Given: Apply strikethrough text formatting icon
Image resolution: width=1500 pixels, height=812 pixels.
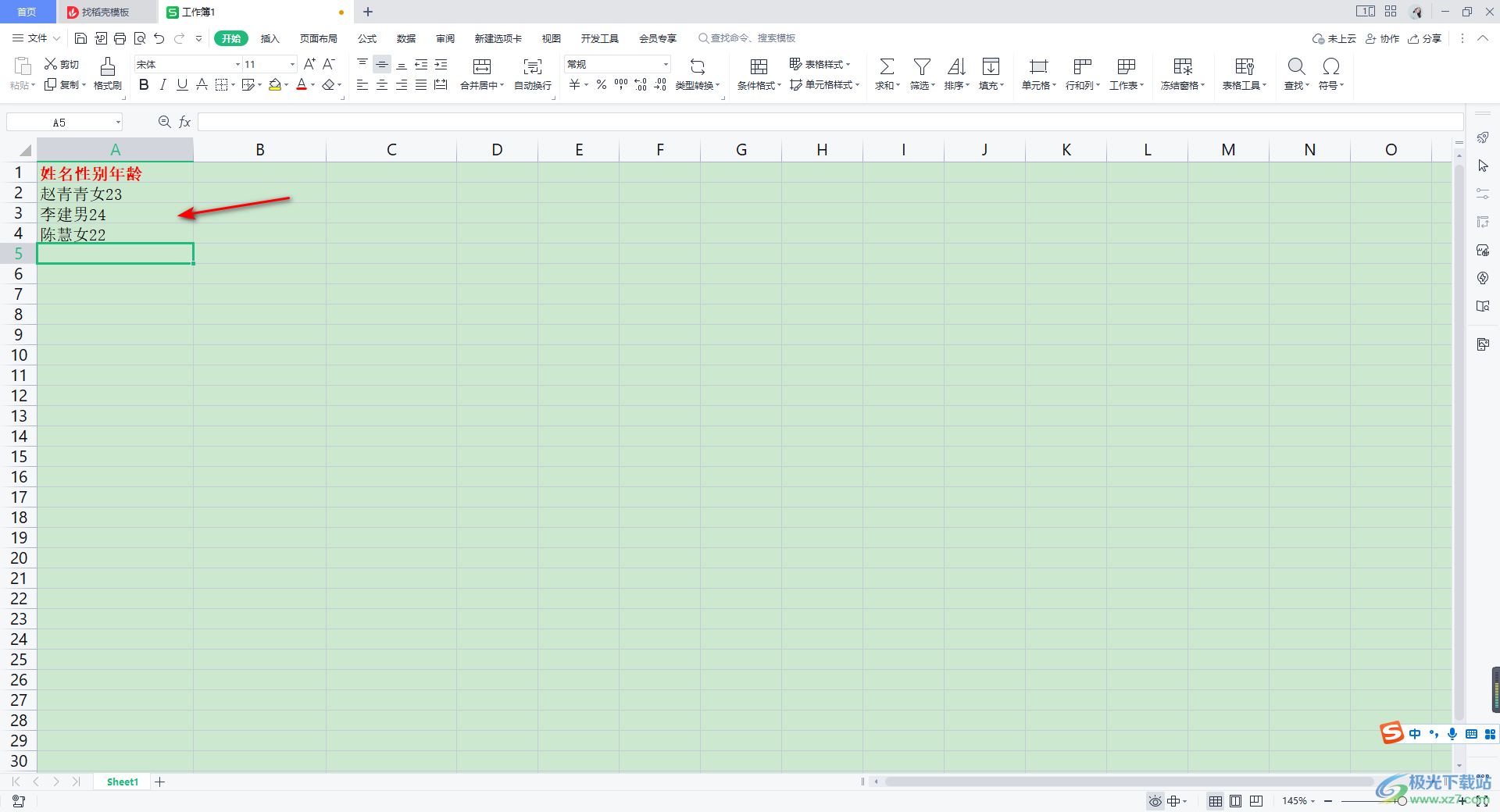Looking at the screenshot, I should pos(202,84).
